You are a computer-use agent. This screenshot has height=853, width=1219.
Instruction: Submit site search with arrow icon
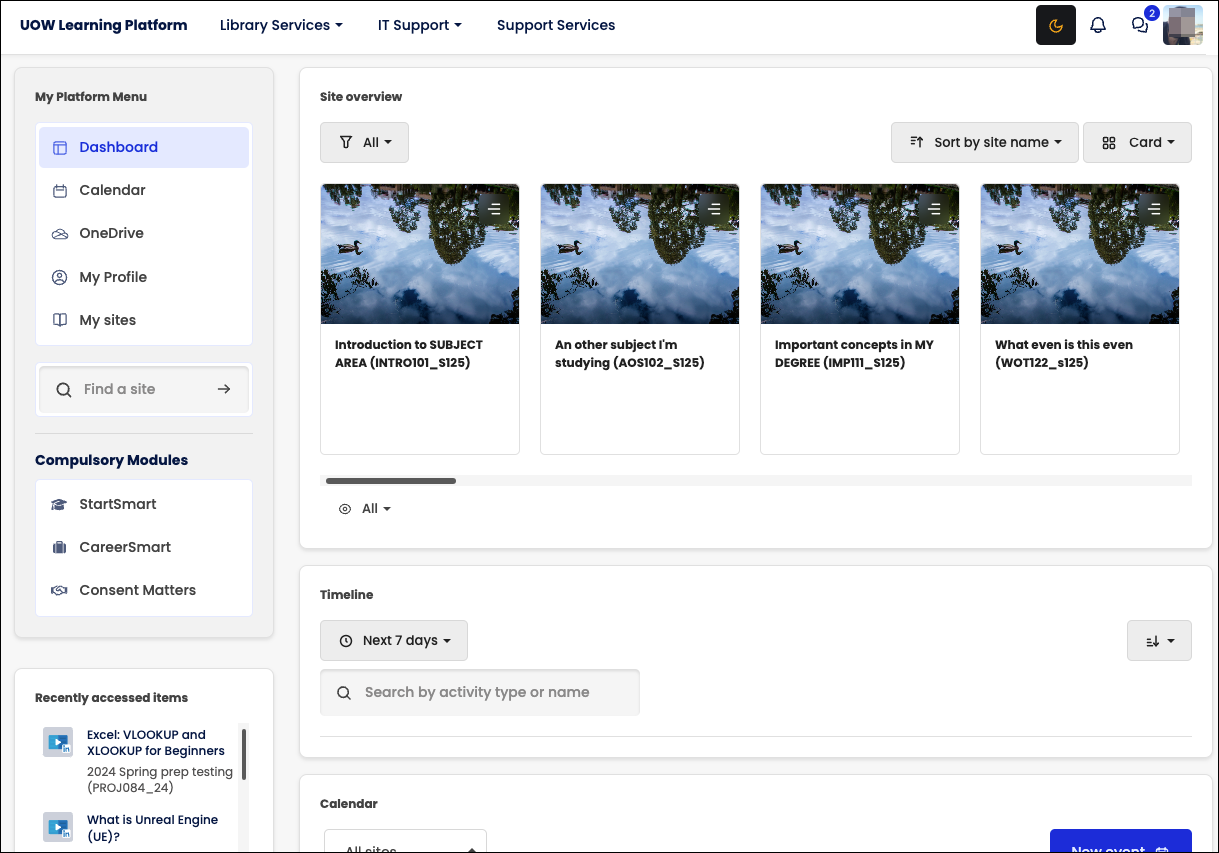[224, 389]
